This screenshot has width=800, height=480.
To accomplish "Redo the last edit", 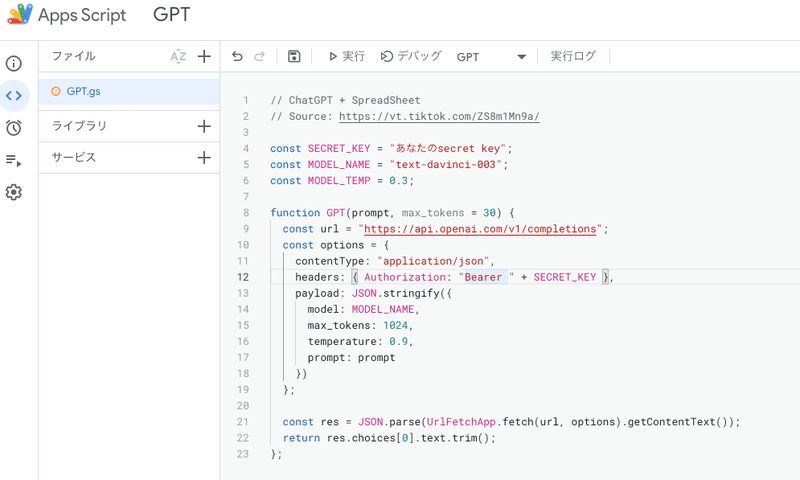I will (260, 56).
